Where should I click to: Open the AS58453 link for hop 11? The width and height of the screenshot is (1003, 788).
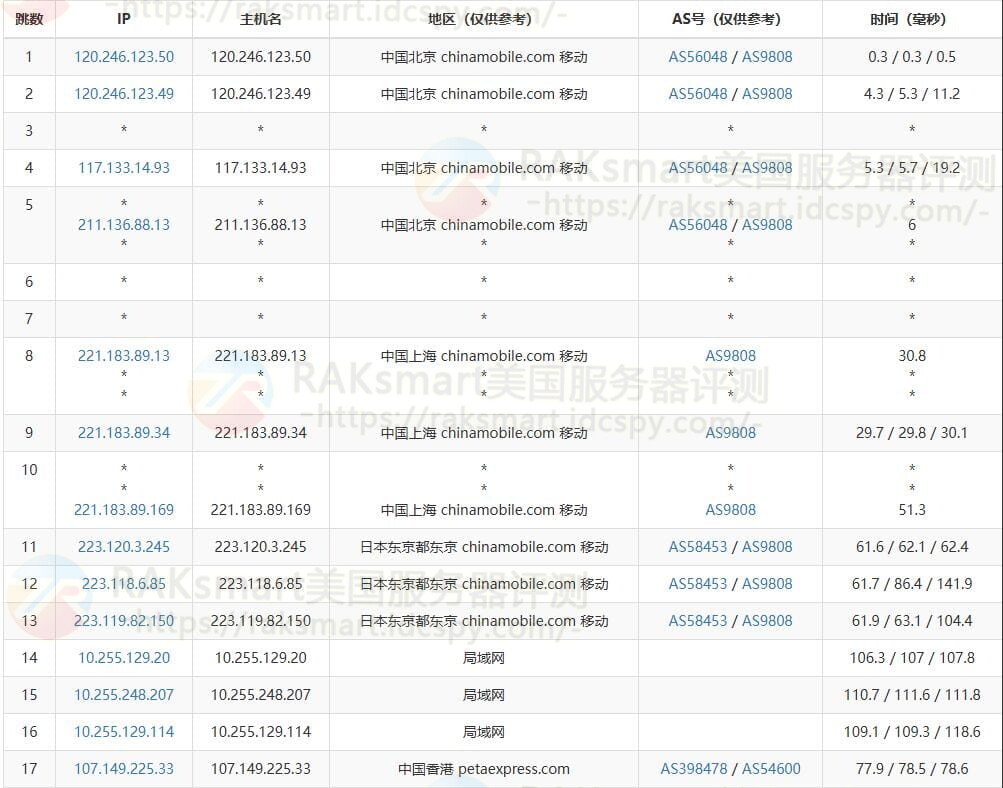(694, 547)
